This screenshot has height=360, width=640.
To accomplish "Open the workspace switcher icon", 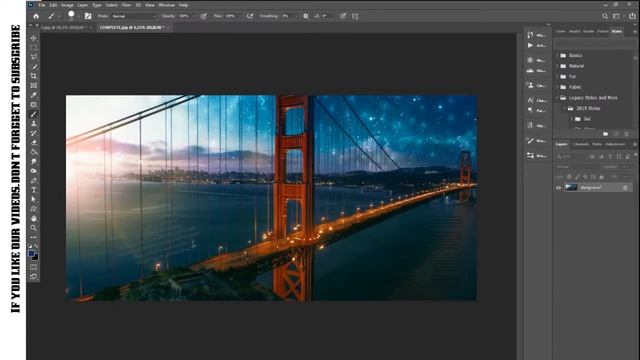I will (617, 16).
